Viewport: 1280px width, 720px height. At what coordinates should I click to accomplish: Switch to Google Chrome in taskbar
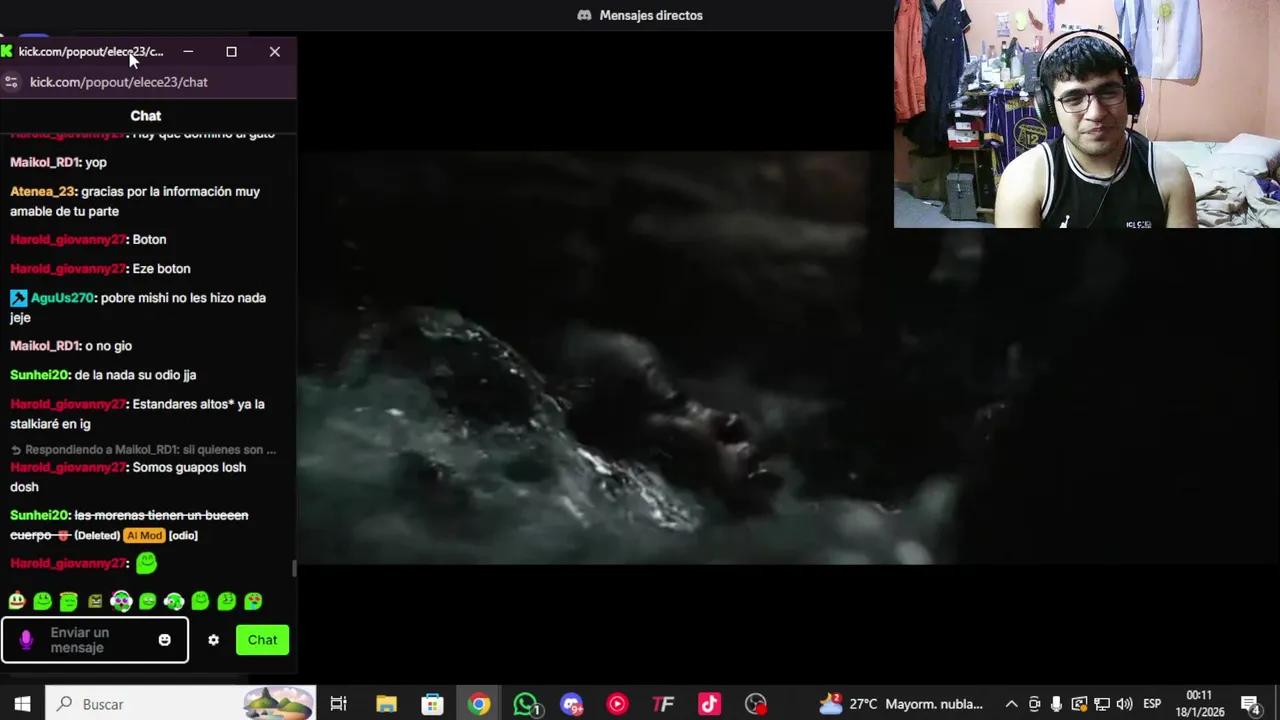[479, 704]
